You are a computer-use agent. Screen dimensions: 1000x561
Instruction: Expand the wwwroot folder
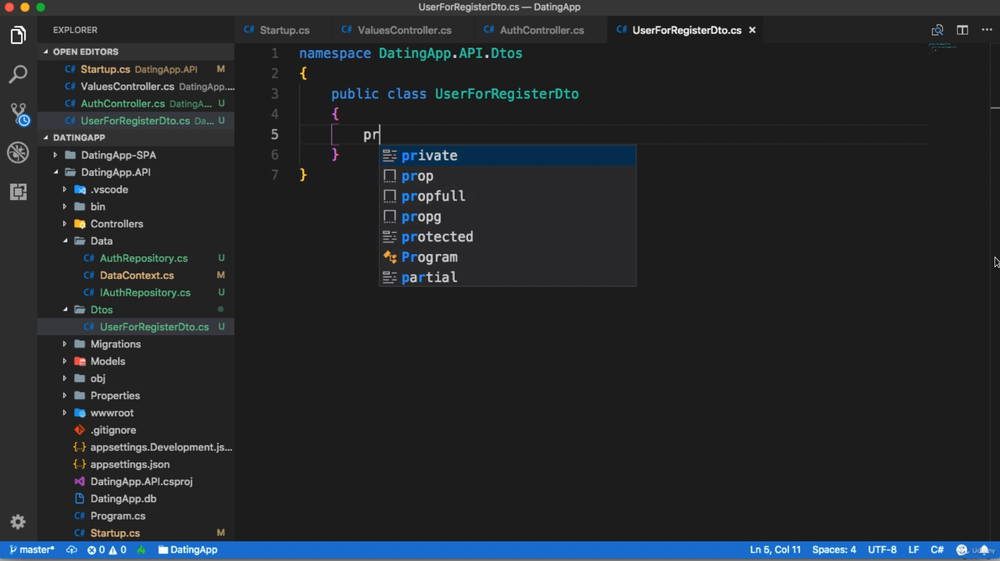click(x=136, y=413)
